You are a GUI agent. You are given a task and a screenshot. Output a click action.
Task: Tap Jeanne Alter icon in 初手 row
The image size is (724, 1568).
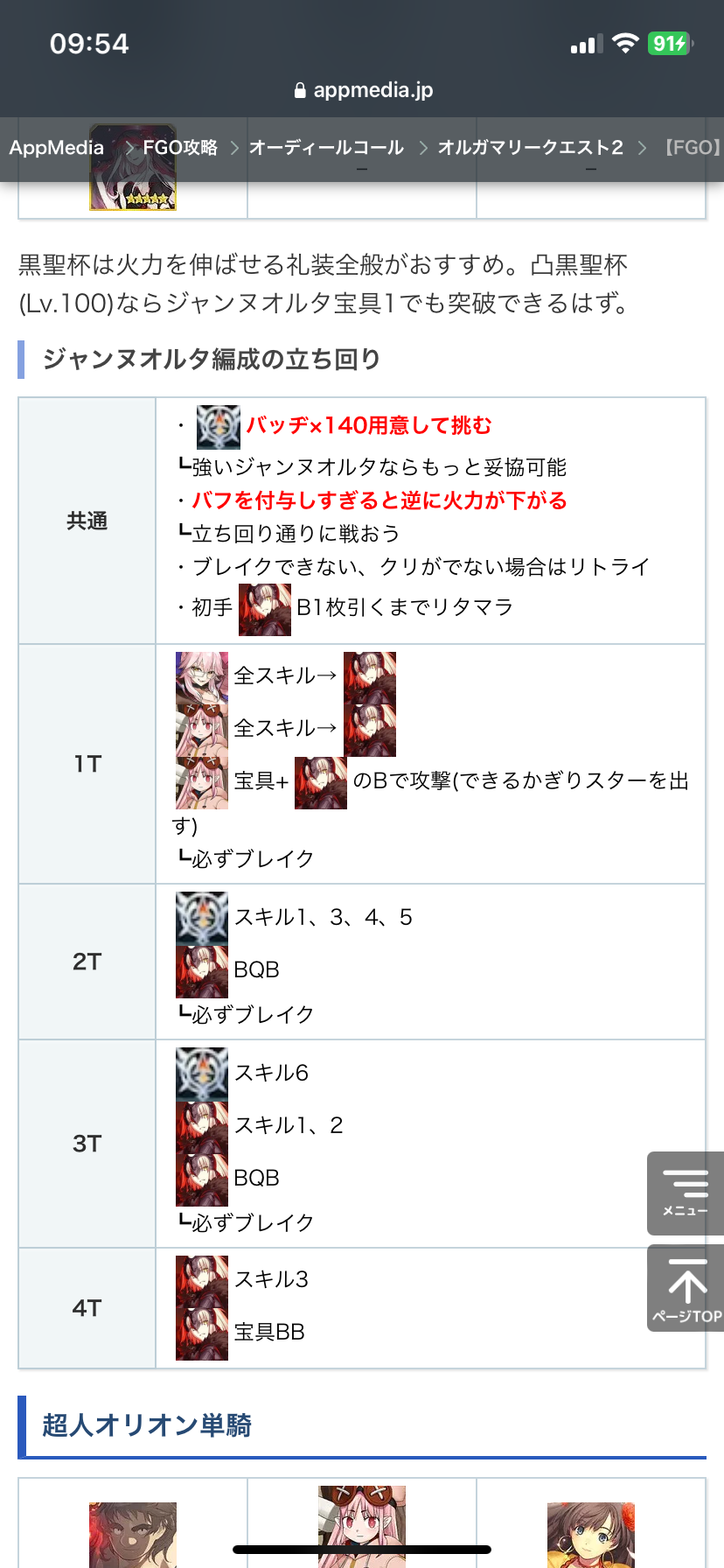265,609
